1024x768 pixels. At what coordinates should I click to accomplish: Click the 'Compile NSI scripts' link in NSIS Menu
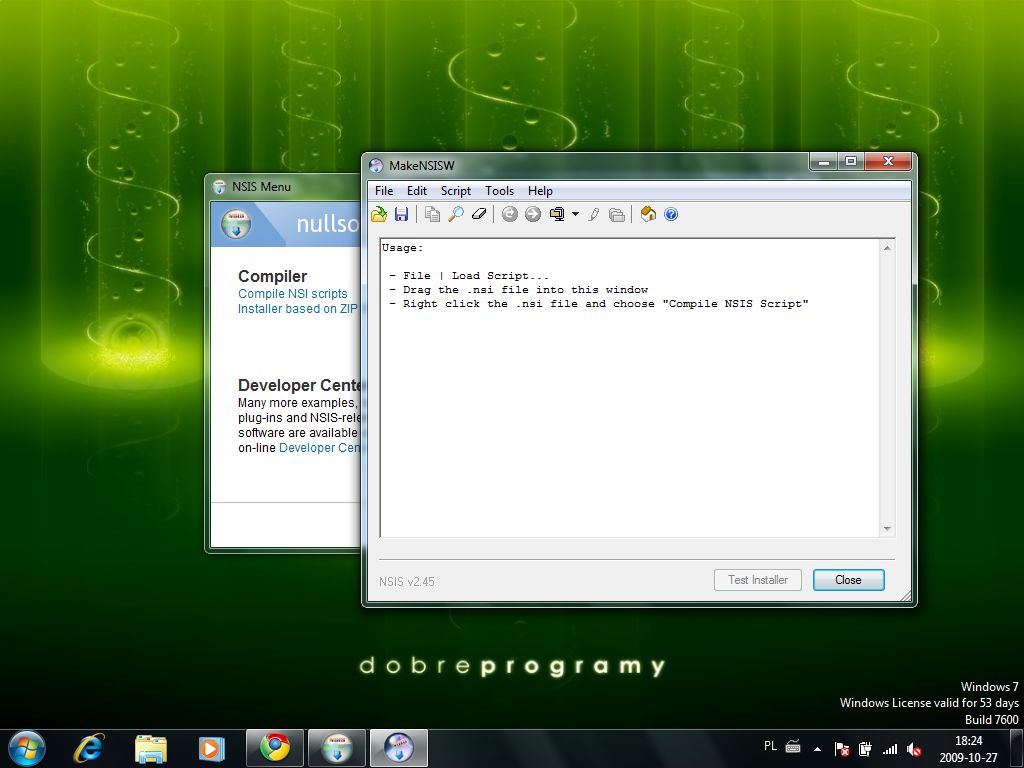293,294
